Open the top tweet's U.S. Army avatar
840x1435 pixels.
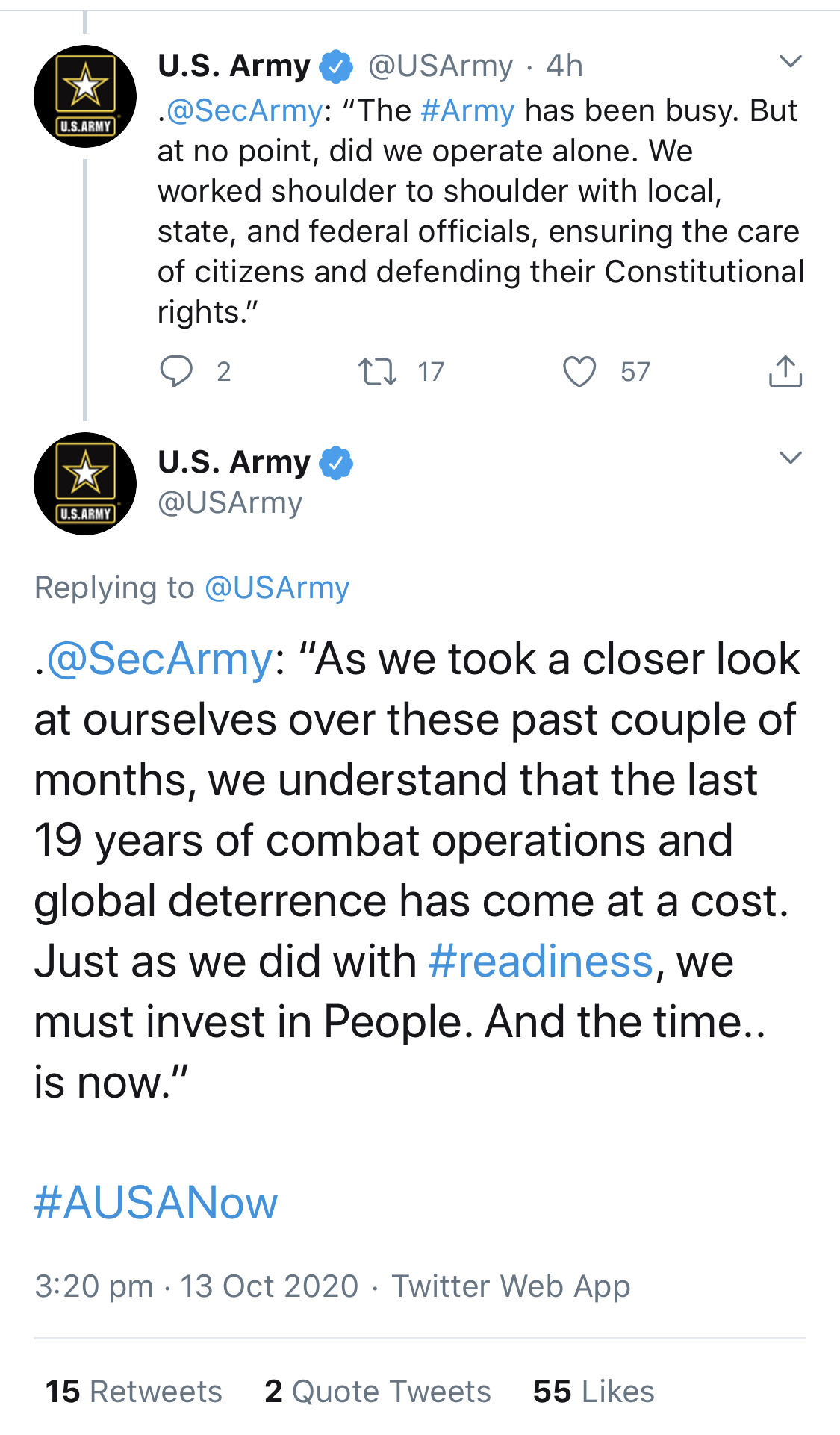pyautogui.click(x=85, y=96)
